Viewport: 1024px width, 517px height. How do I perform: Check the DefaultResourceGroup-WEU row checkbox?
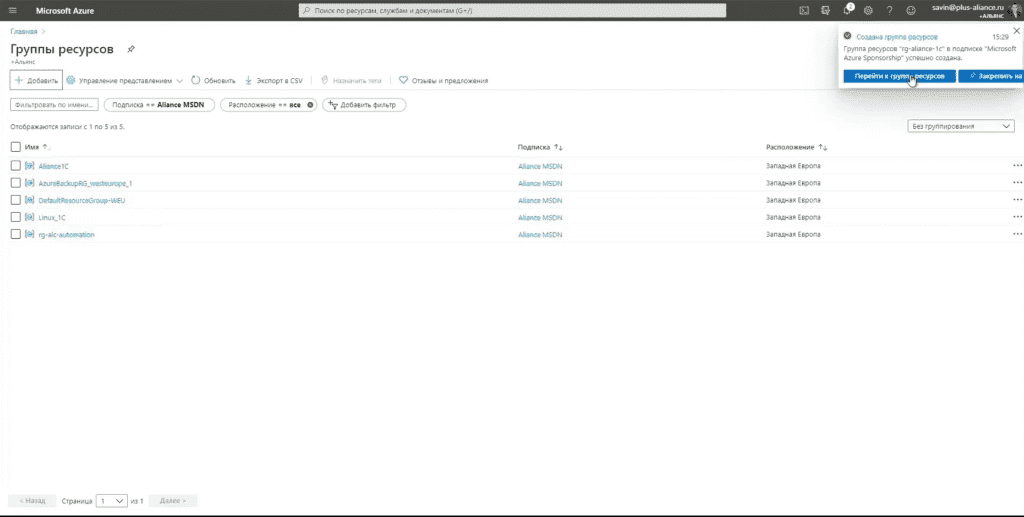click(x=16, y=200)
